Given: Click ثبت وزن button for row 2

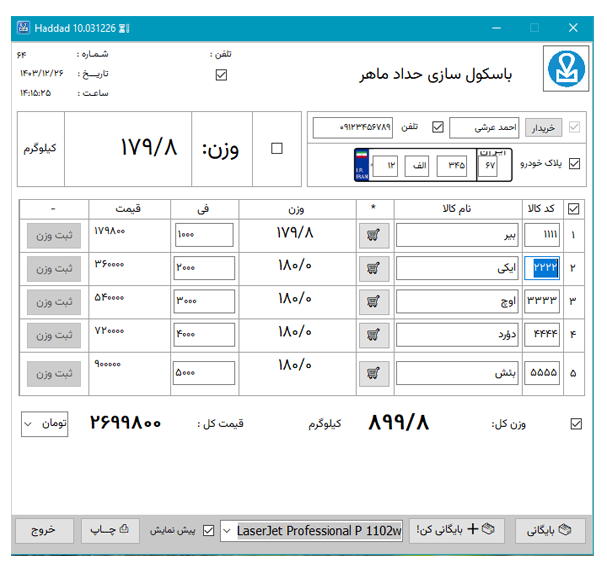Looking at the screenshot, I should [54, 269].
